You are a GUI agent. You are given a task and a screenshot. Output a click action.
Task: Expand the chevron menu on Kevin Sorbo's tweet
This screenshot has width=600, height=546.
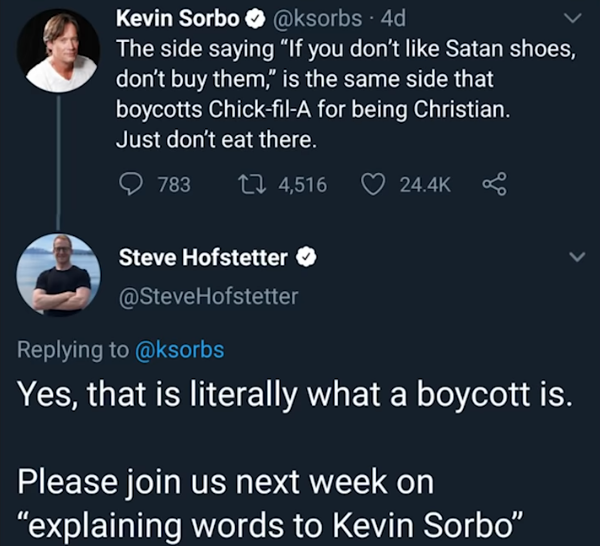tap(574, 19)
